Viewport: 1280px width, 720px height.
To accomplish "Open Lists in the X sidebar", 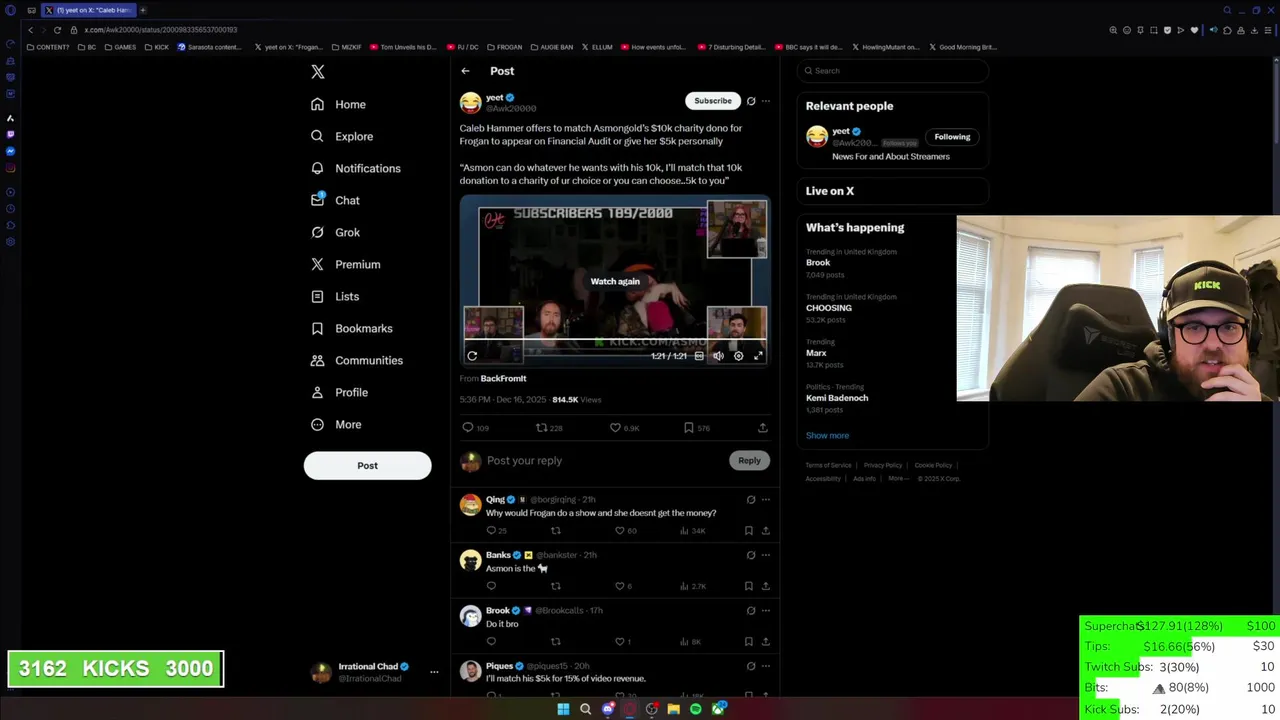I will 335,296.
